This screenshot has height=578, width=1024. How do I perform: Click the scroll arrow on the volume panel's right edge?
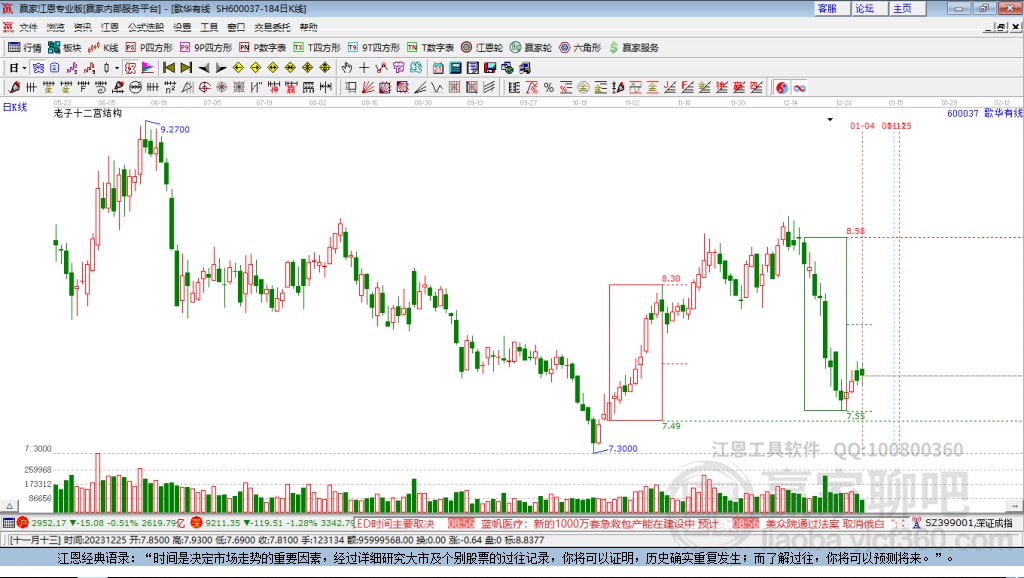click(x=1015, y=506)
